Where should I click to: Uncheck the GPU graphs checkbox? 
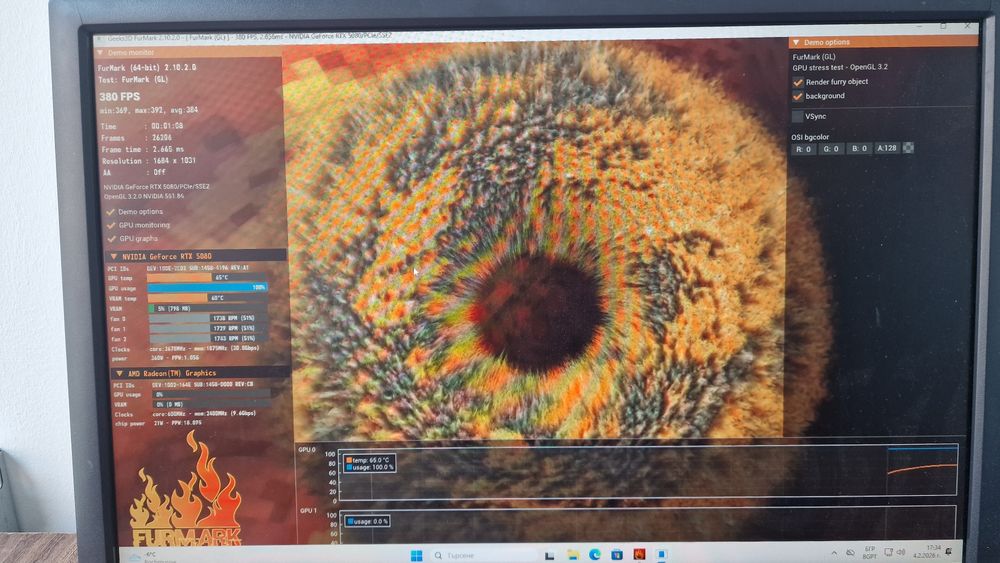112,238
